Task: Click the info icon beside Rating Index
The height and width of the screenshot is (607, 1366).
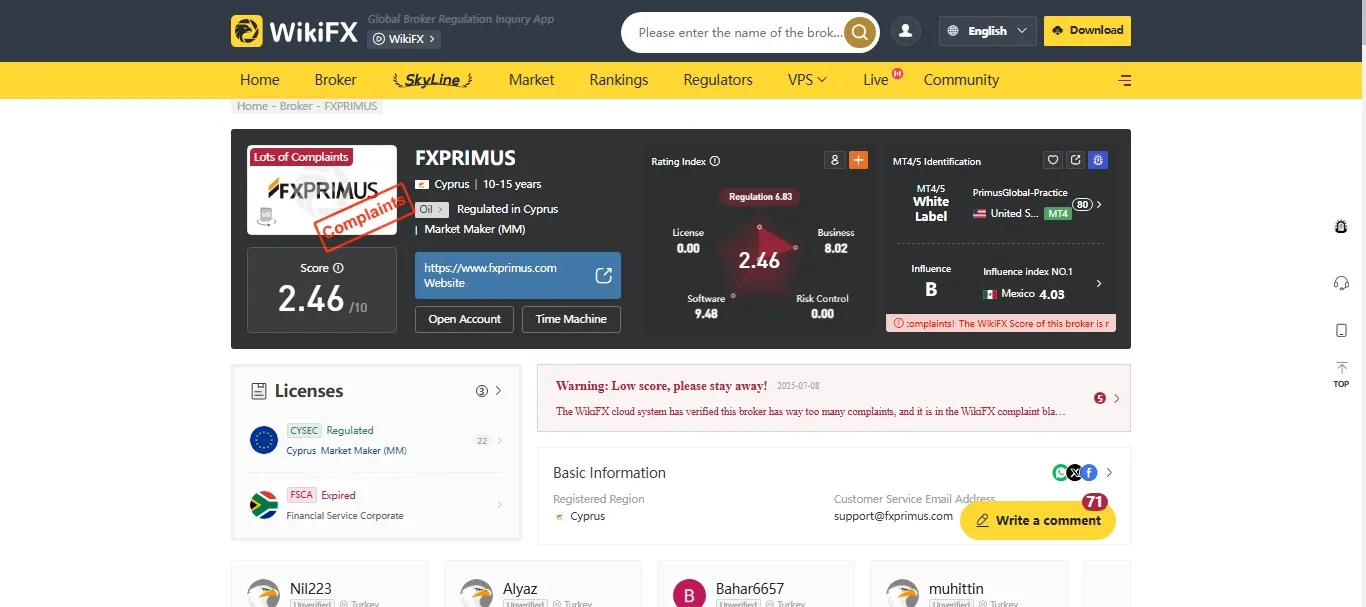Action: (714, 161)
